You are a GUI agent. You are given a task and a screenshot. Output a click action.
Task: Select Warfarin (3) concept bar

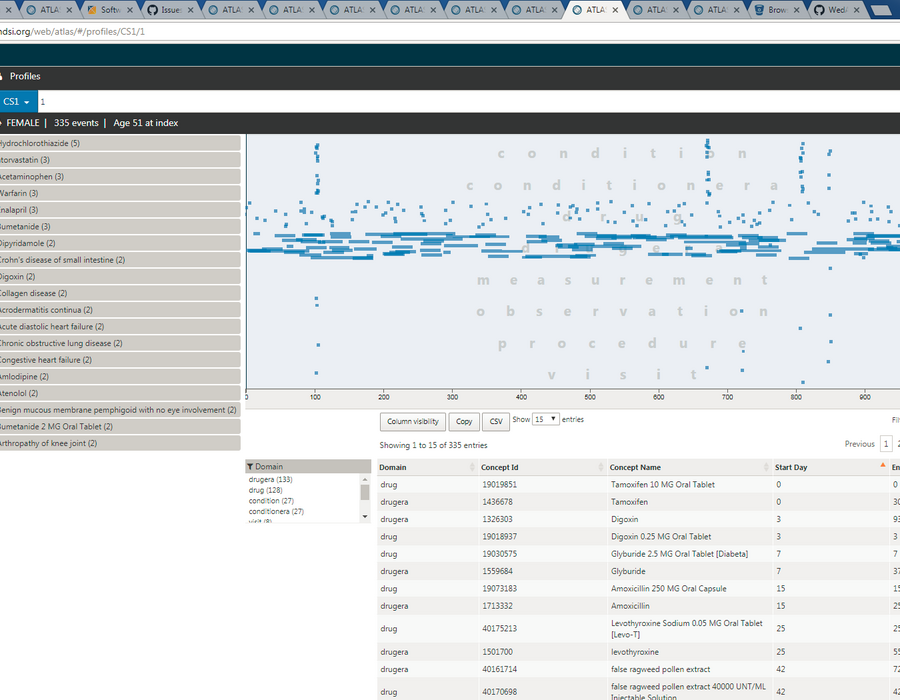[x=119, y=193]
